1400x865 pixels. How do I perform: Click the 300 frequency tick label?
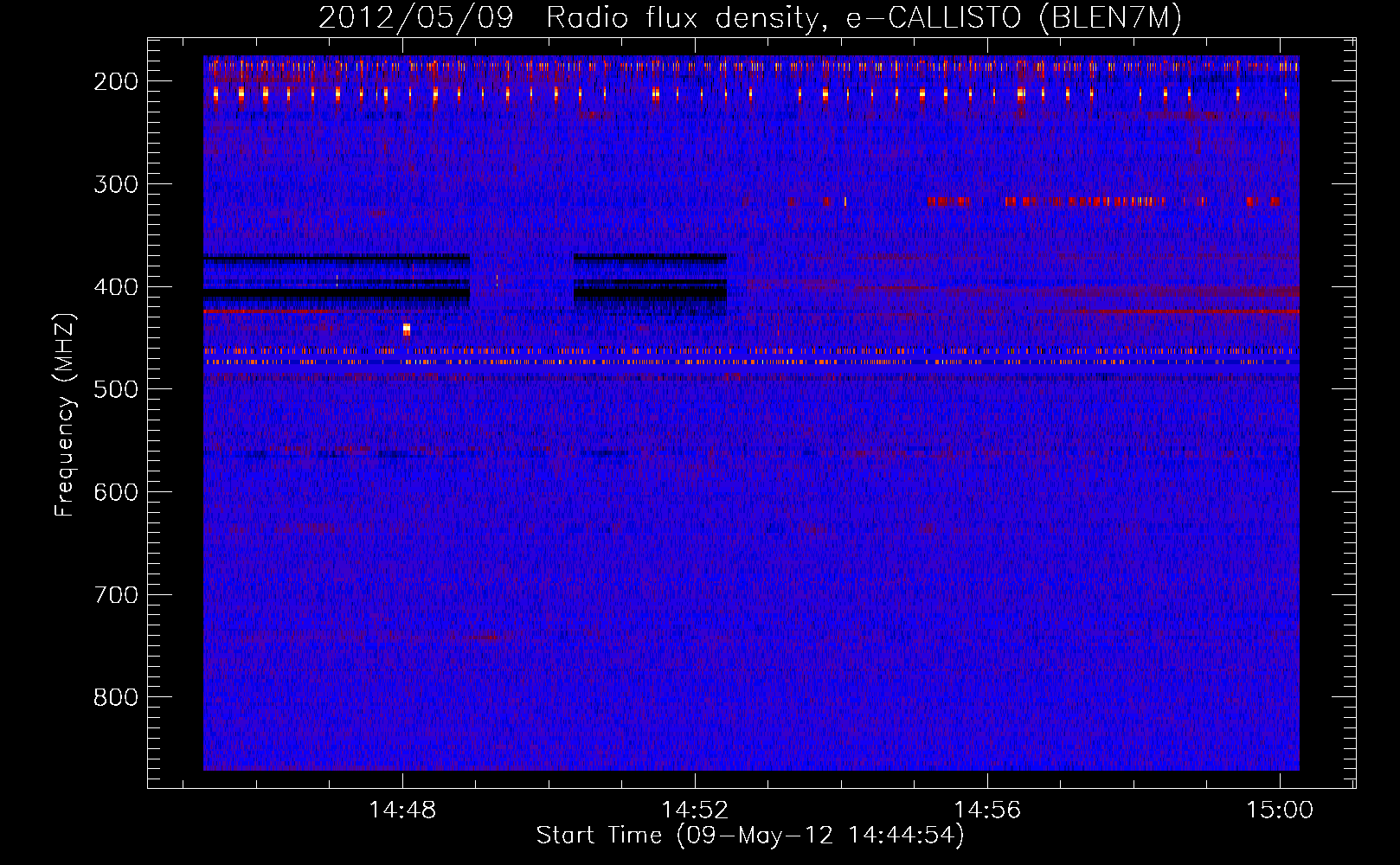116,184
